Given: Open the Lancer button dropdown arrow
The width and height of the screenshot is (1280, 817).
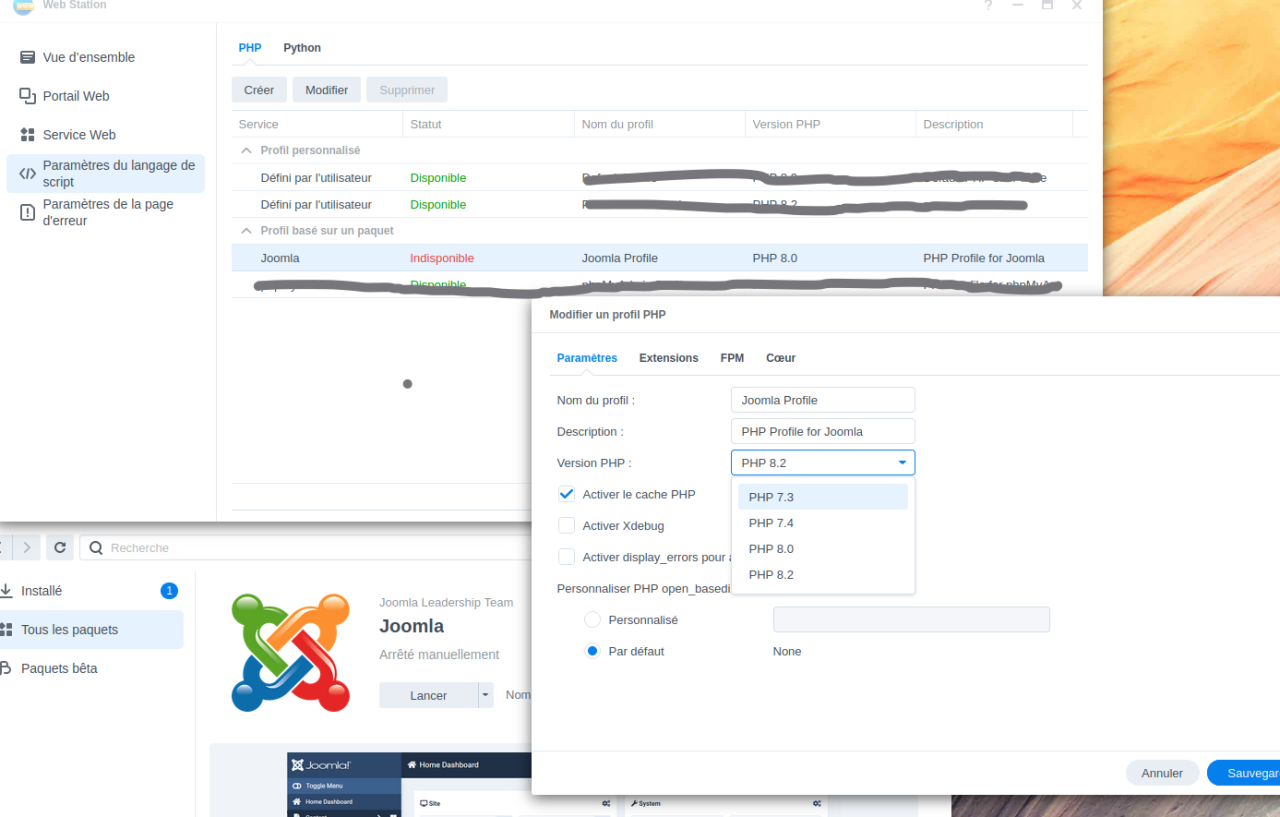Looking at the screenshot, I should click(x=486, y=695).
